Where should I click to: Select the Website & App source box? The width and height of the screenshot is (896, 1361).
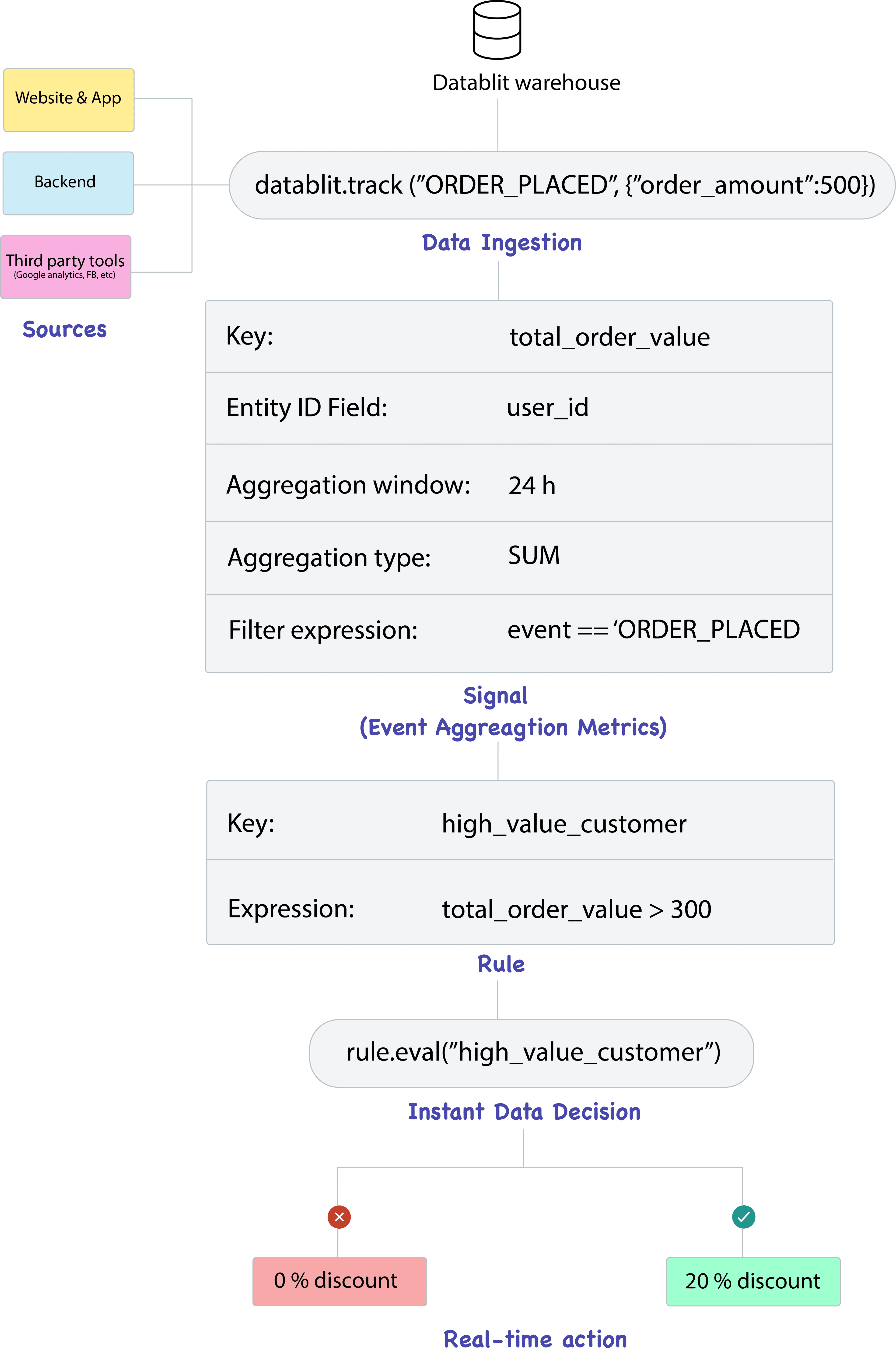tap(69, 100)
